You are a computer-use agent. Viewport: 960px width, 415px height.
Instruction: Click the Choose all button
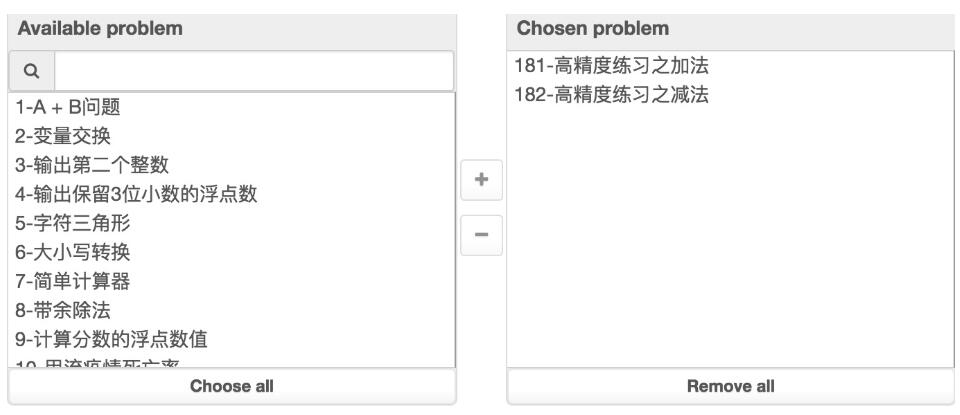pos(232,386)
